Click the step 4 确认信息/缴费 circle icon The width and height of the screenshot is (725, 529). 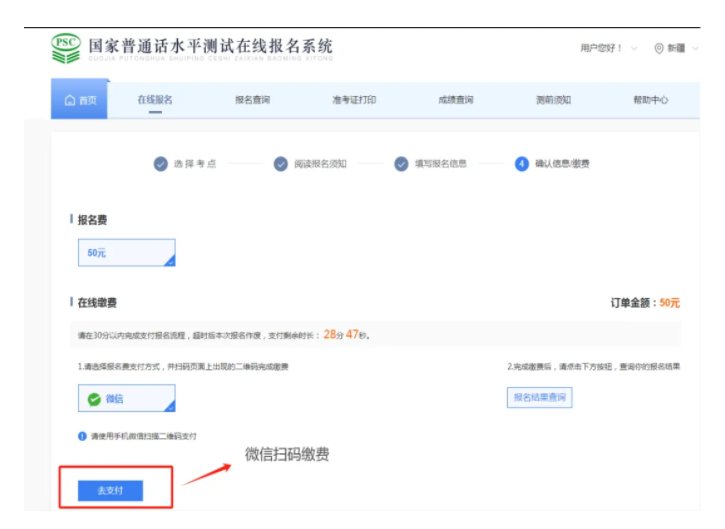pyautogui.click(x=521, y=164)
